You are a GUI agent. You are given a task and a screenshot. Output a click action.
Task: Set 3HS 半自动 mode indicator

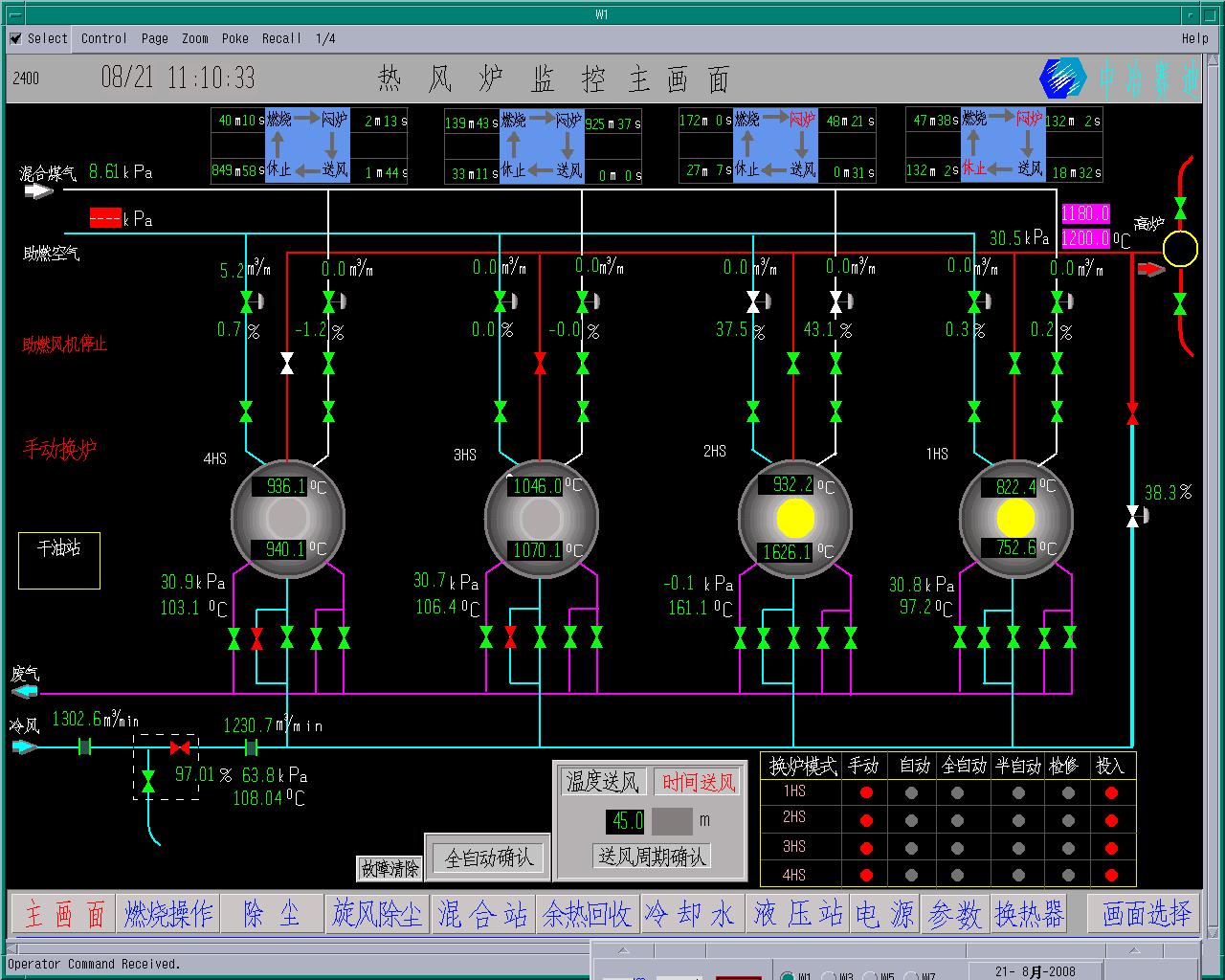point(1018,847)
